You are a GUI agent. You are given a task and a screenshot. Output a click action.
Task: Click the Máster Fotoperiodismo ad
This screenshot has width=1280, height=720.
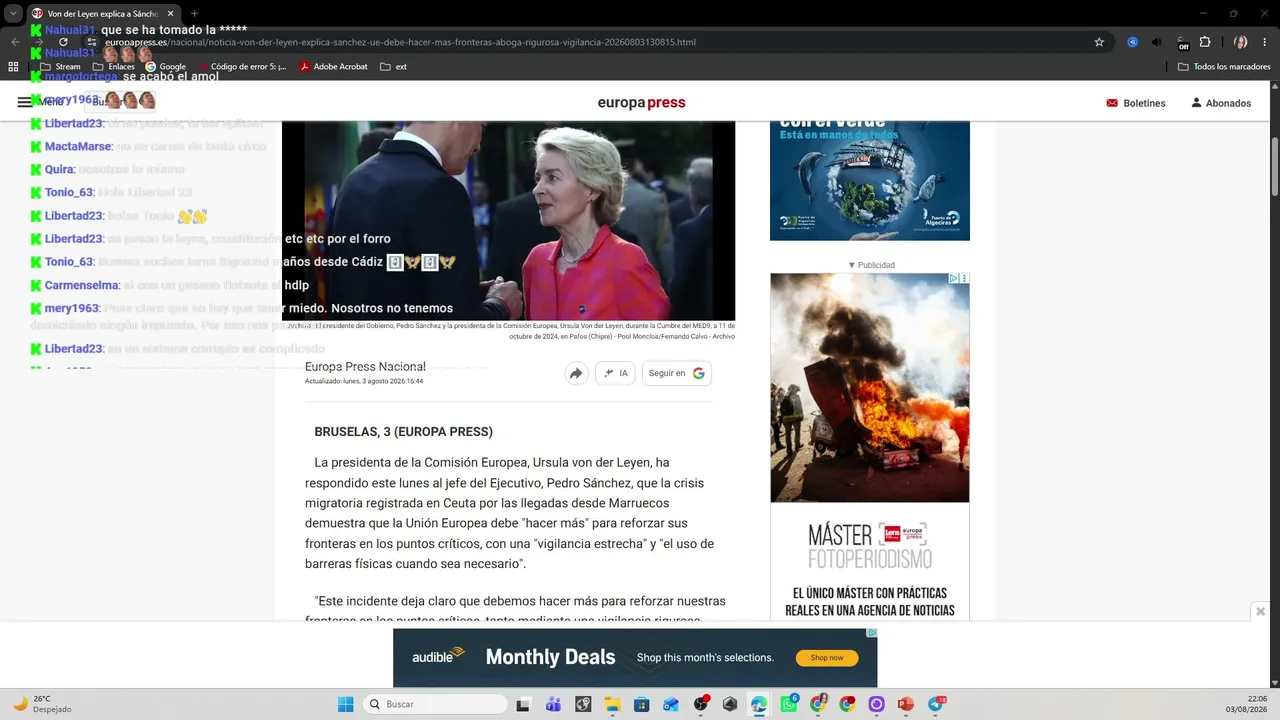click(x=870, y=562)
